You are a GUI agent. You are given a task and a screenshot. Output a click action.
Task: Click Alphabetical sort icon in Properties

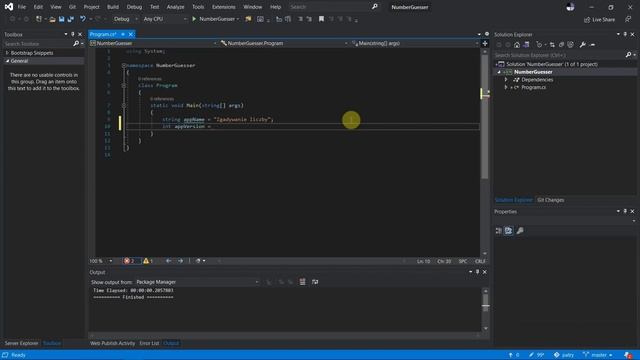pos(508,231)
